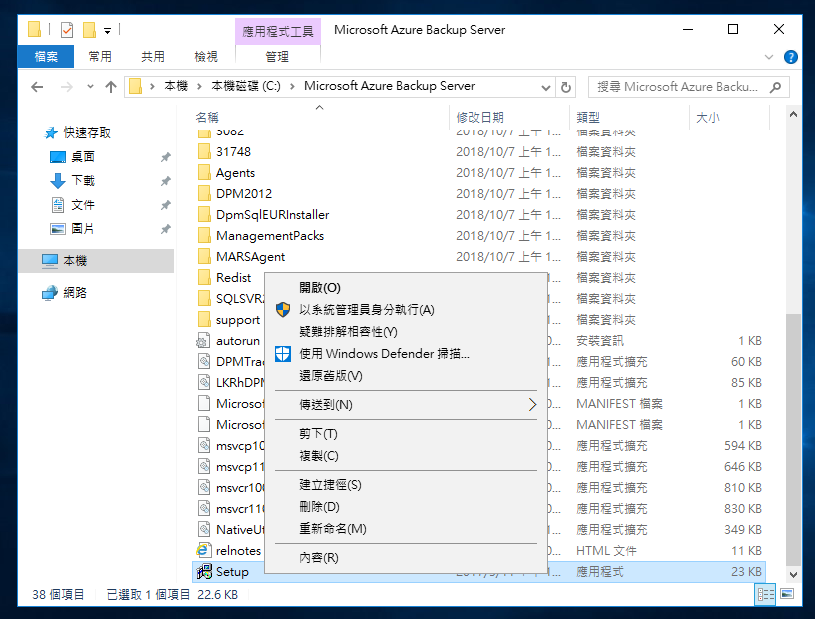Refresh the current folder view
The image size is (815, 619).
(566, 87)
